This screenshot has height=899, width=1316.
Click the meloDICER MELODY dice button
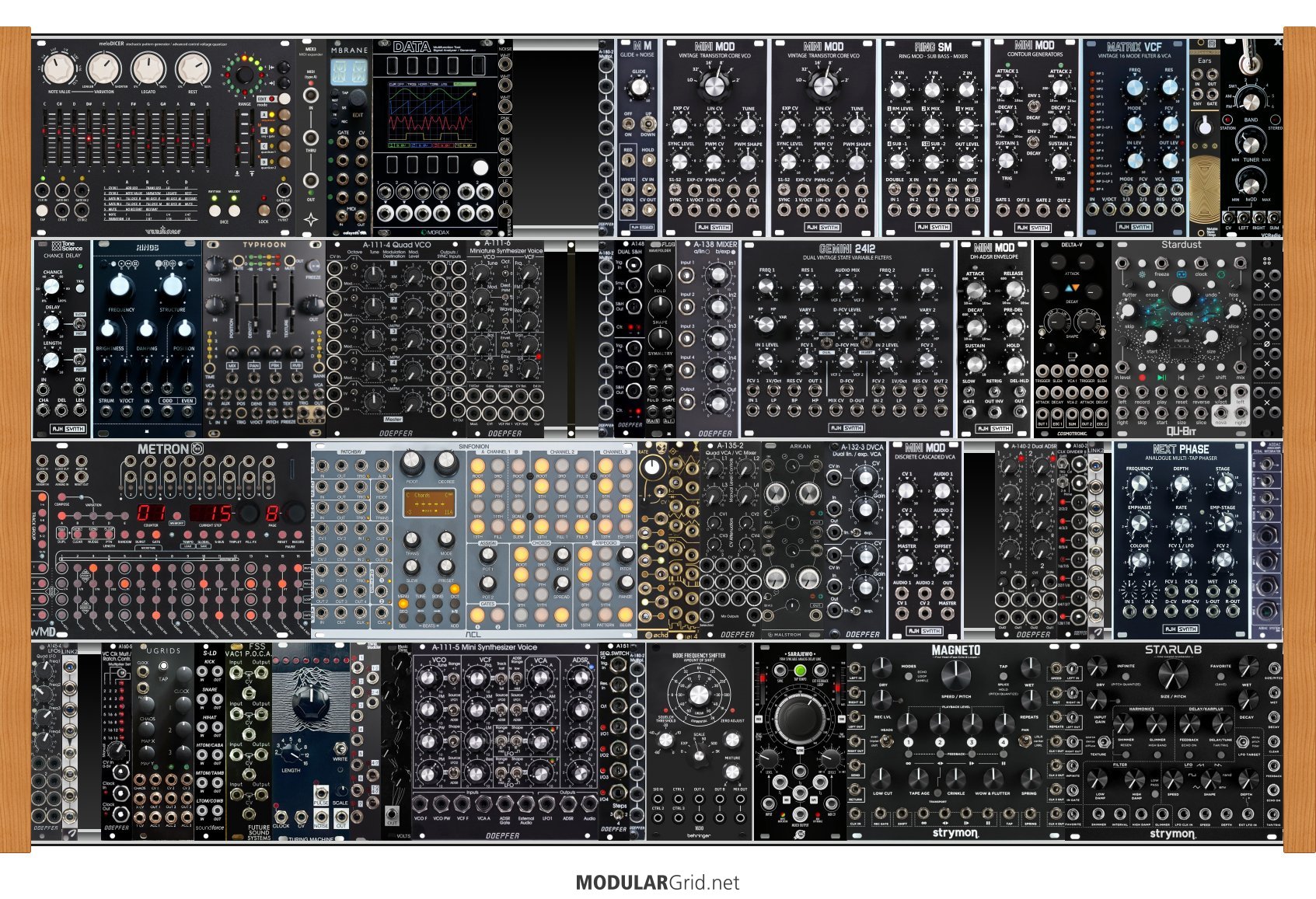234,211
